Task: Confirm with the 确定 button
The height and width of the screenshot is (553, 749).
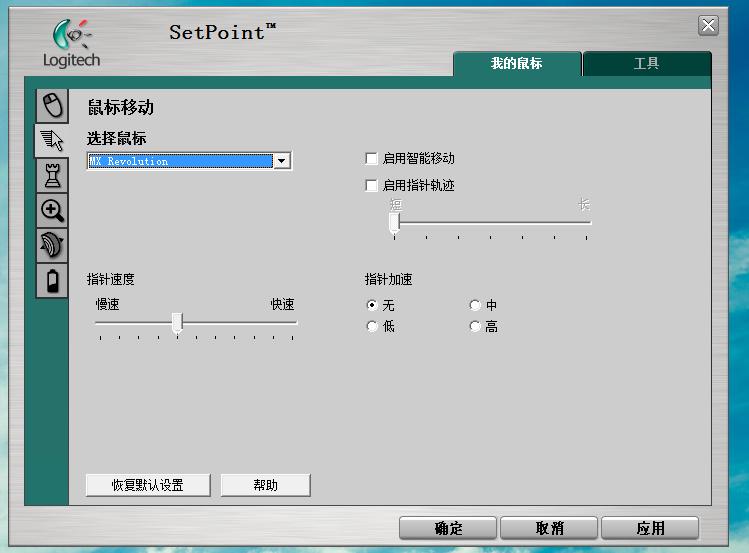Action: (x=448, y=528)
